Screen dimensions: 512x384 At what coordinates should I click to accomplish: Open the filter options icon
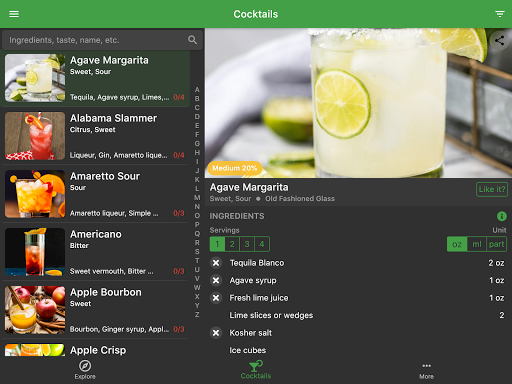click(499, 14)
